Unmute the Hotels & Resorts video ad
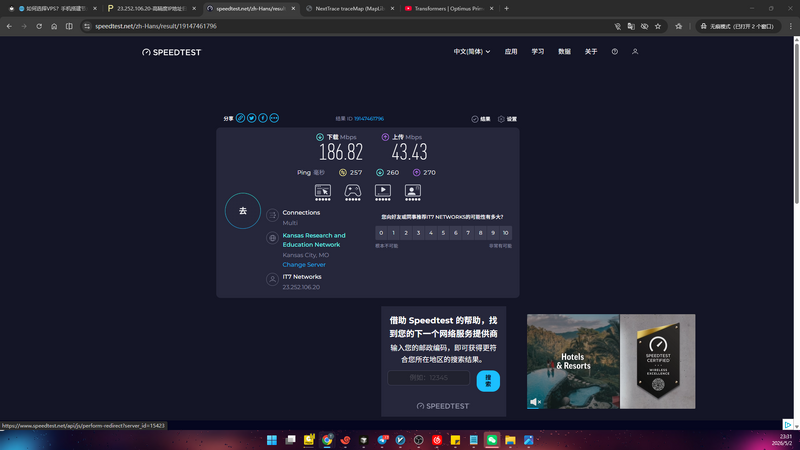The width and height of the screenshot is (800, 450). (534, 402)
